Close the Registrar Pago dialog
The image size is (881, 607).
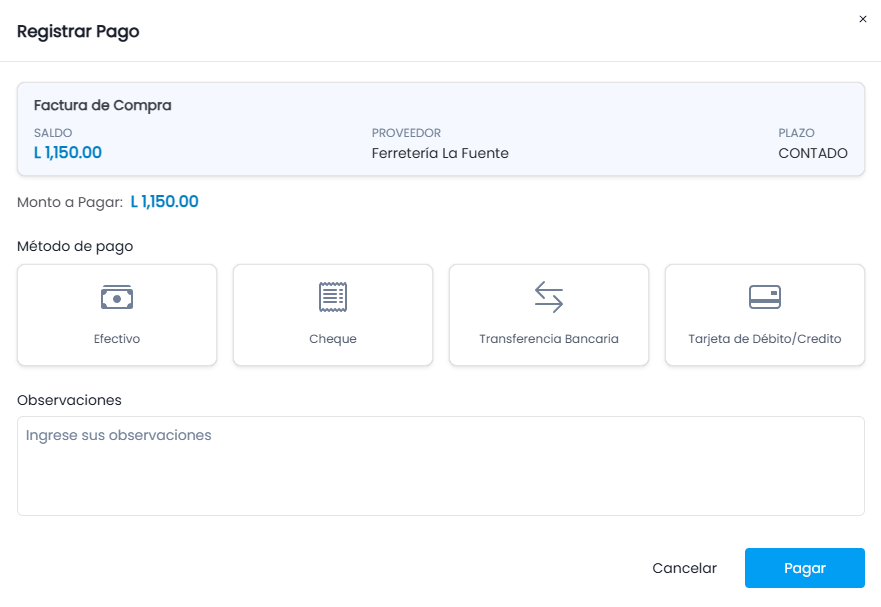862,19
